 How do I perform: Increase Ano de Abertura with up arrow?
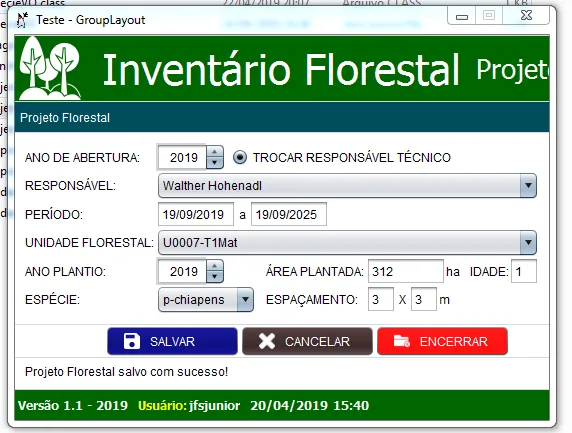pos(215,152)
